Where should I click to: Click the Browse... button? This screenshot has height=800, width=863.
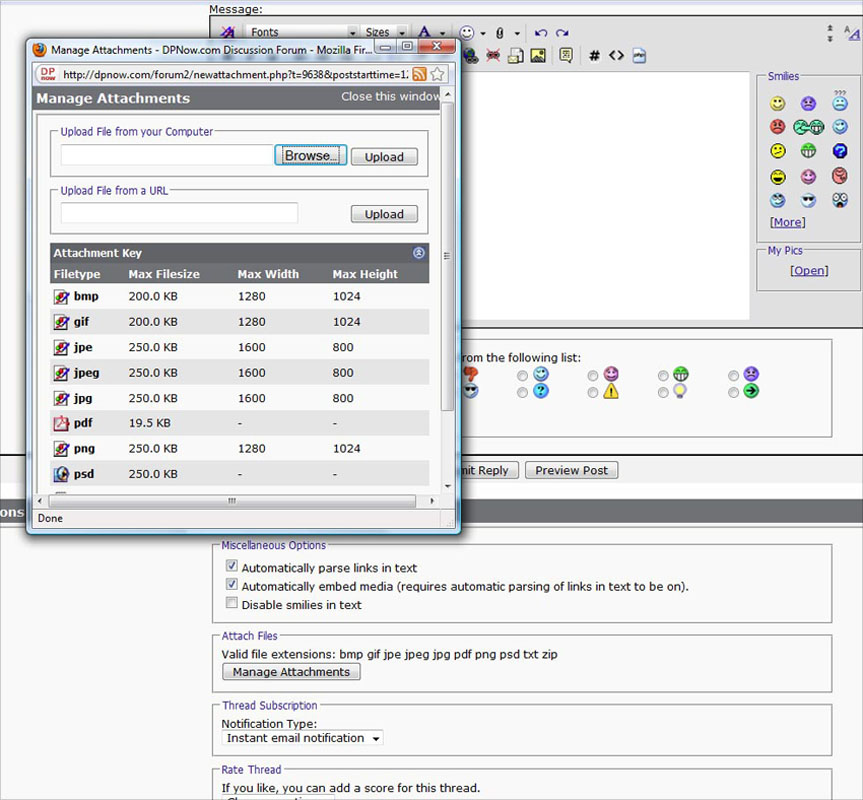tap(311, 156)
